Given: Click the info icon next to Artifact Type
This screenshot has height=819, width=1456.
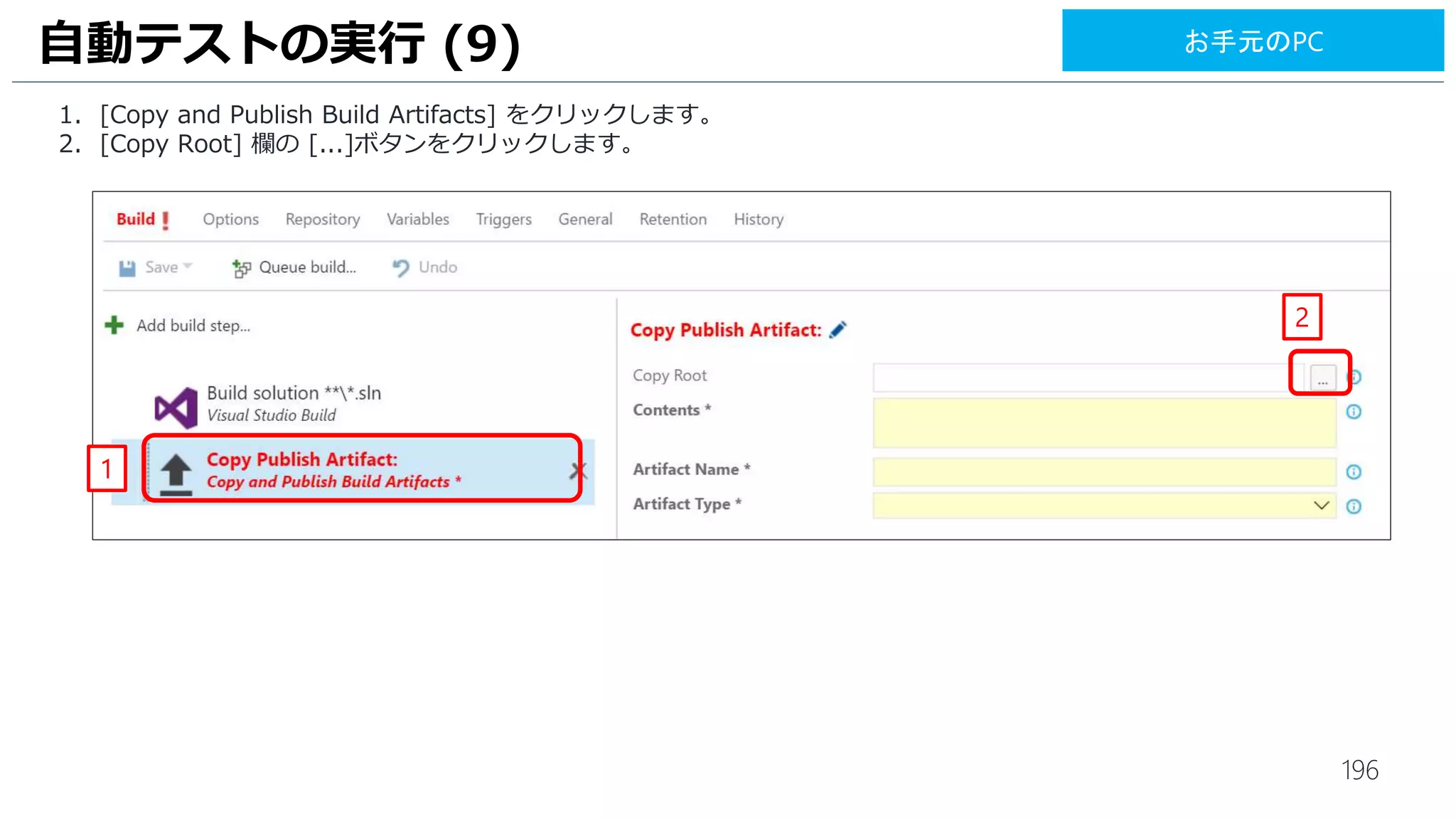Looking at the screenshot, I should pos(1354,506).
